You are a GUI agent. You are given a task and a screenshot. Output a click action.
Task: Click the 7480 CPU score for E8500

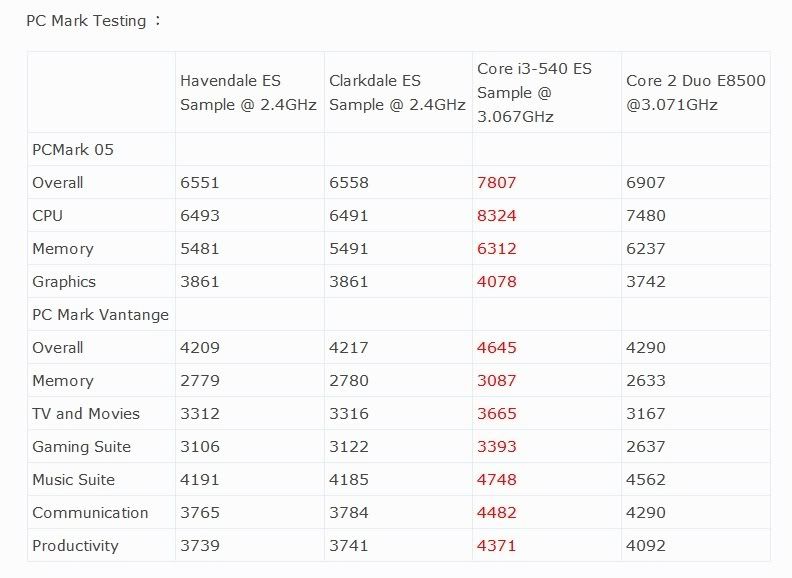tap(646, 216)
